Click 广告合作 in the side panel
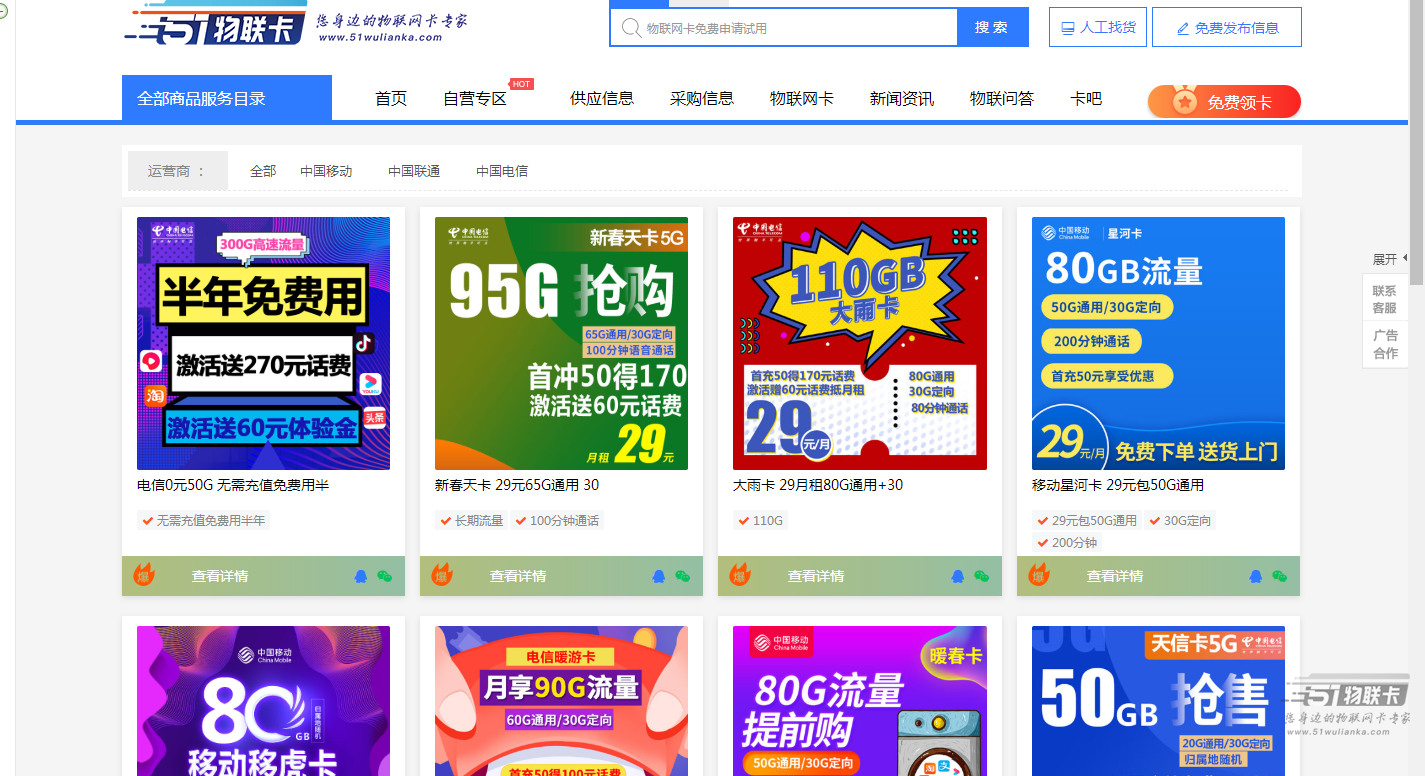 tap(1385, 344)
